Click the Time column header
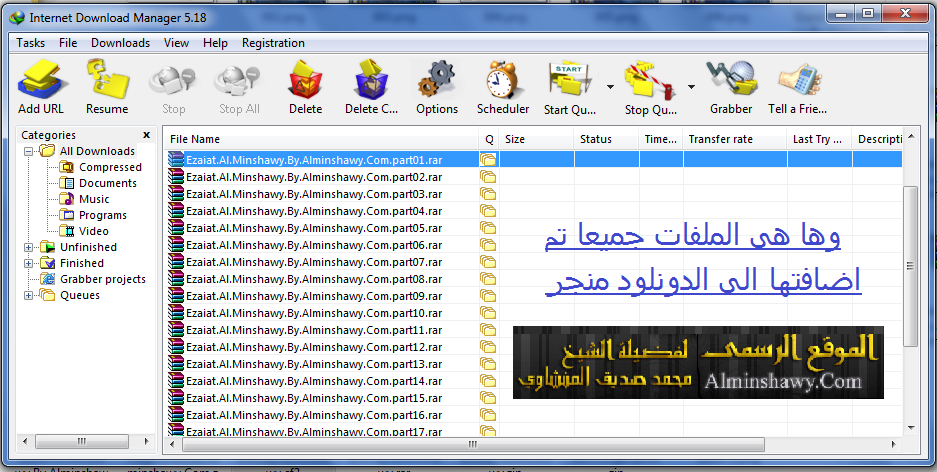 (x=661, y=139)
